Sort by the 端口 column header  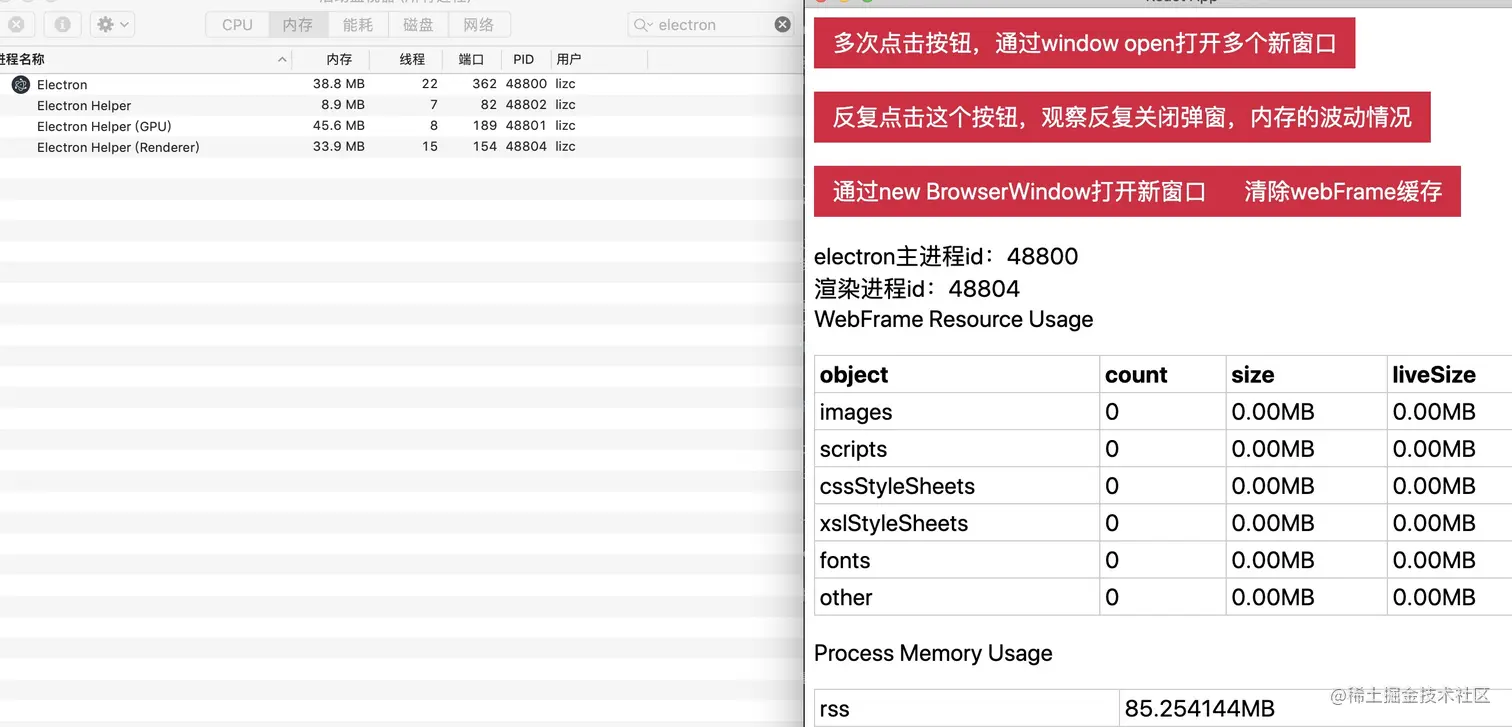(471, 60)
